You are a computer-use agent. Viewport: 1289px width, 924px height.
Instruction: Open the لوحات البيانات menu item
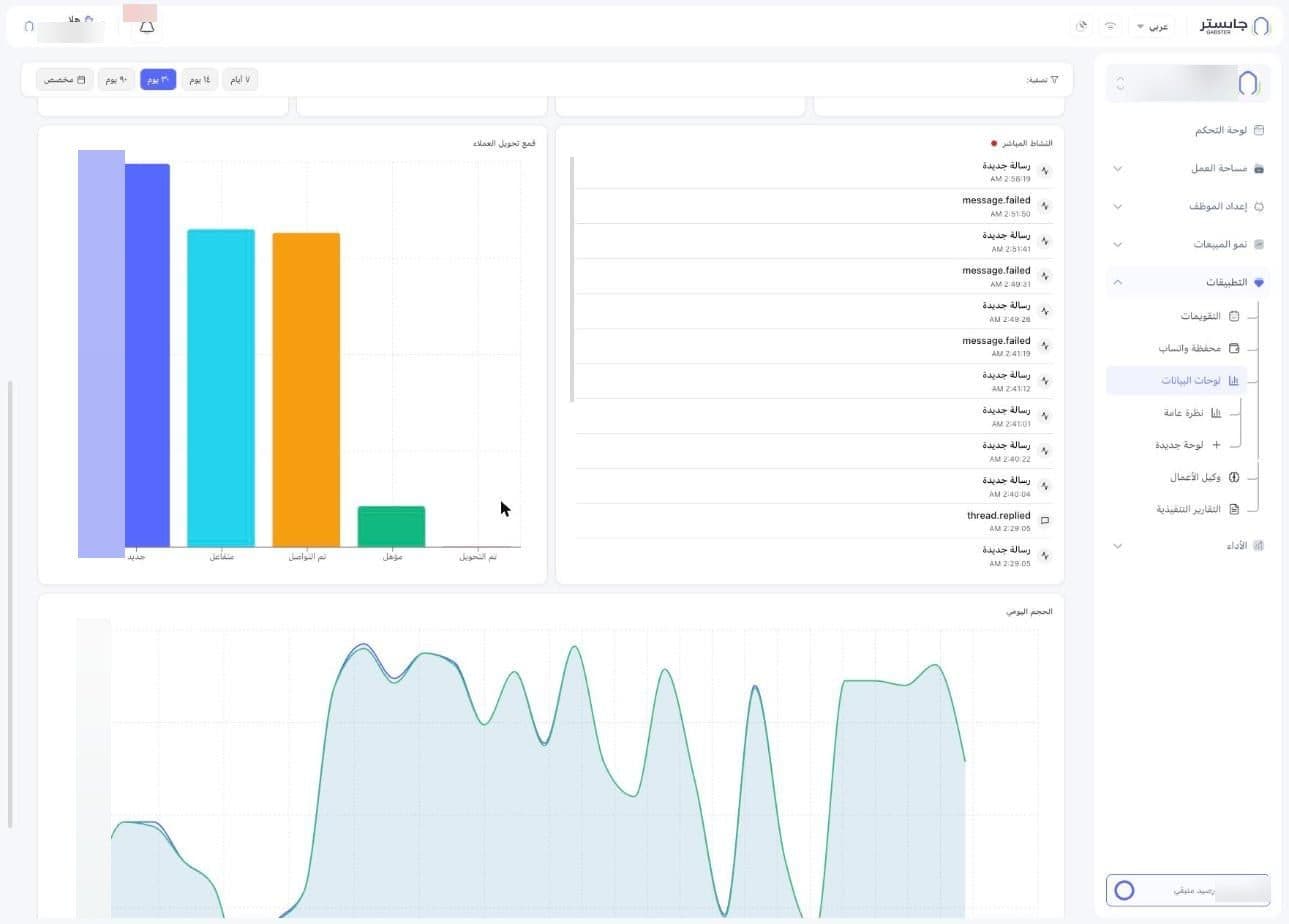(x=1176, y=381)
